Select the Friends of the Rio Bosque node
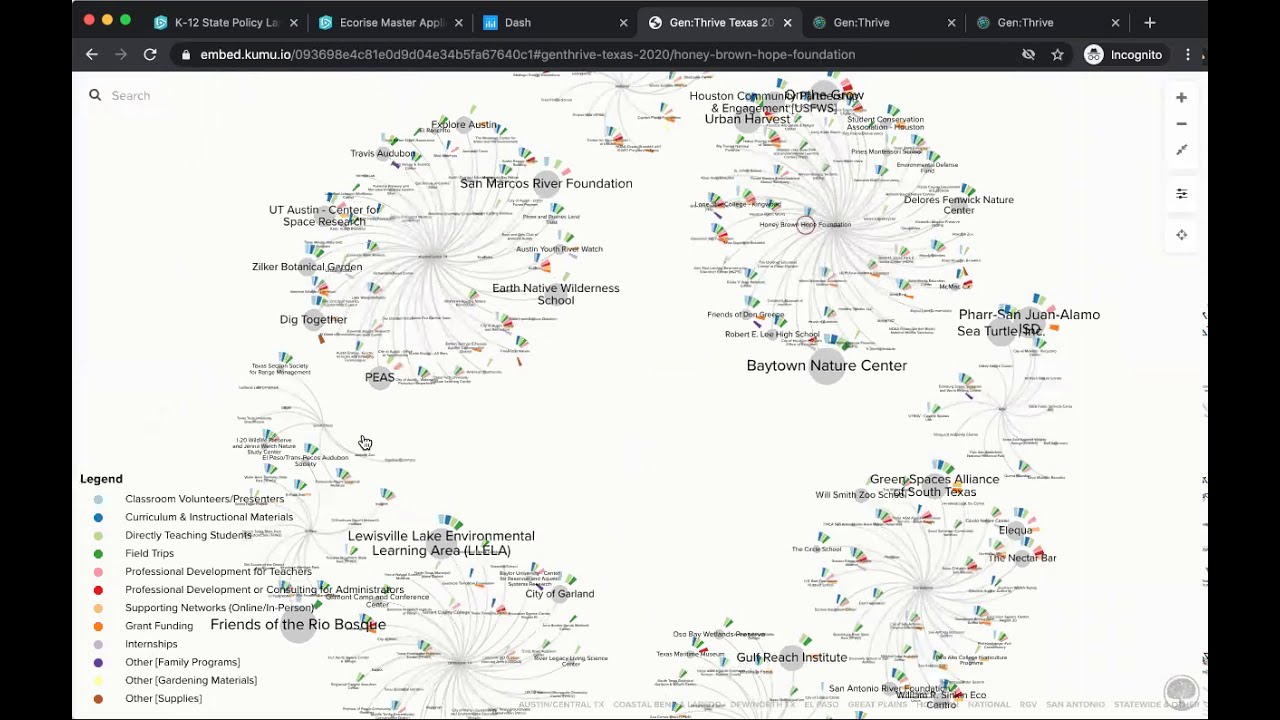Screen dimensions: 1280x720 [298, 625]
